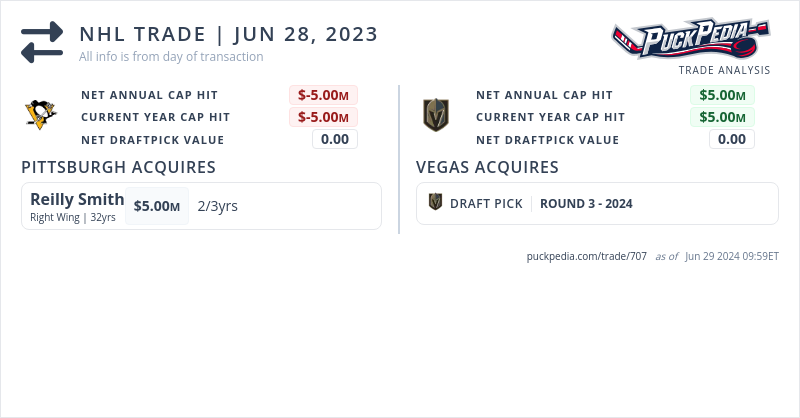Click the puckpedia.com/trade/707 link
This screenshot has width=800, height=418.
click(x=586, y=256)
